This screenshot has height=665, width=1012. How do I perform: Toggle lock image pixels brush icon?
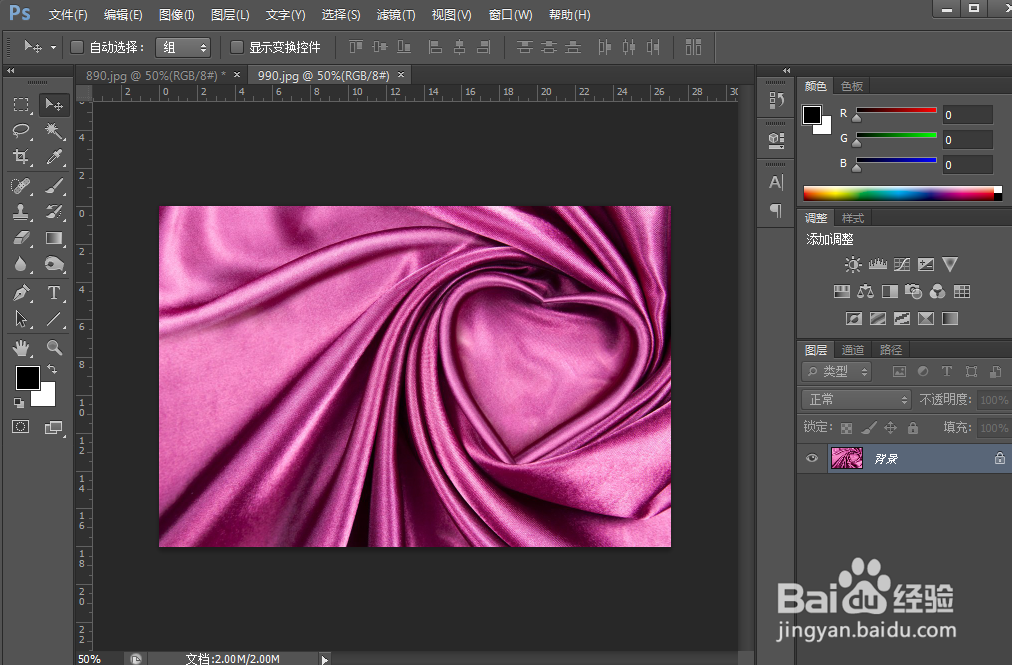click(x=869, y=427)
